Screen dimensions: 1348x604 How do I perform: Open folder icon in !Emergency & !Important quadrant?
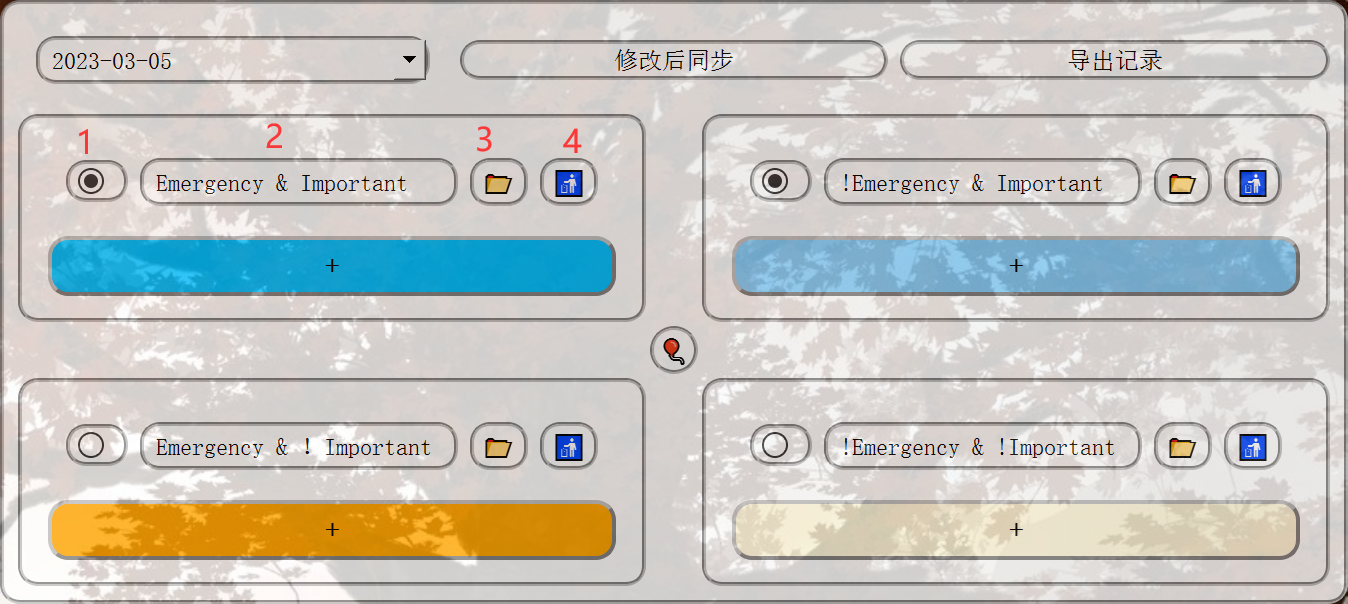(1182, 447)
